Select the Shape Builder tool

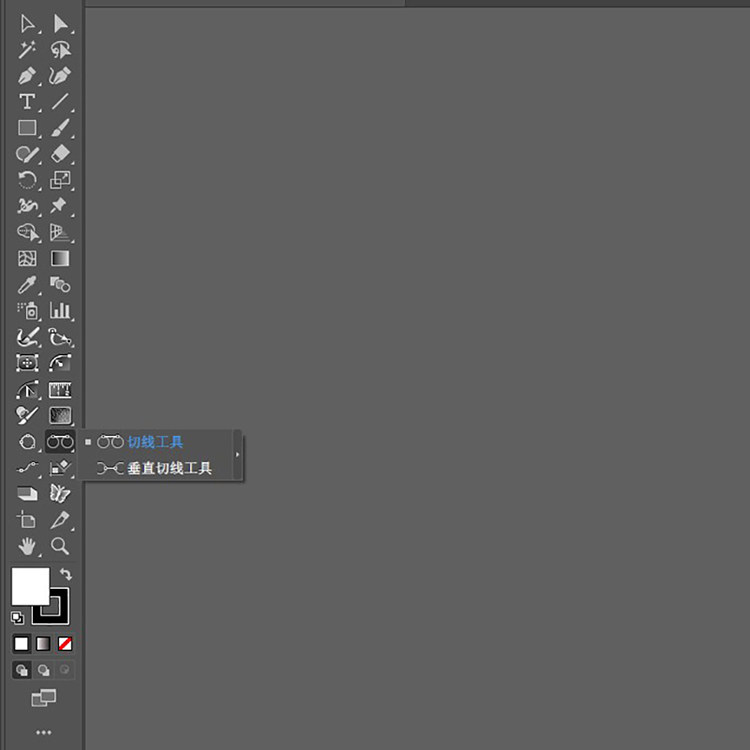click(x=28, y=232)
